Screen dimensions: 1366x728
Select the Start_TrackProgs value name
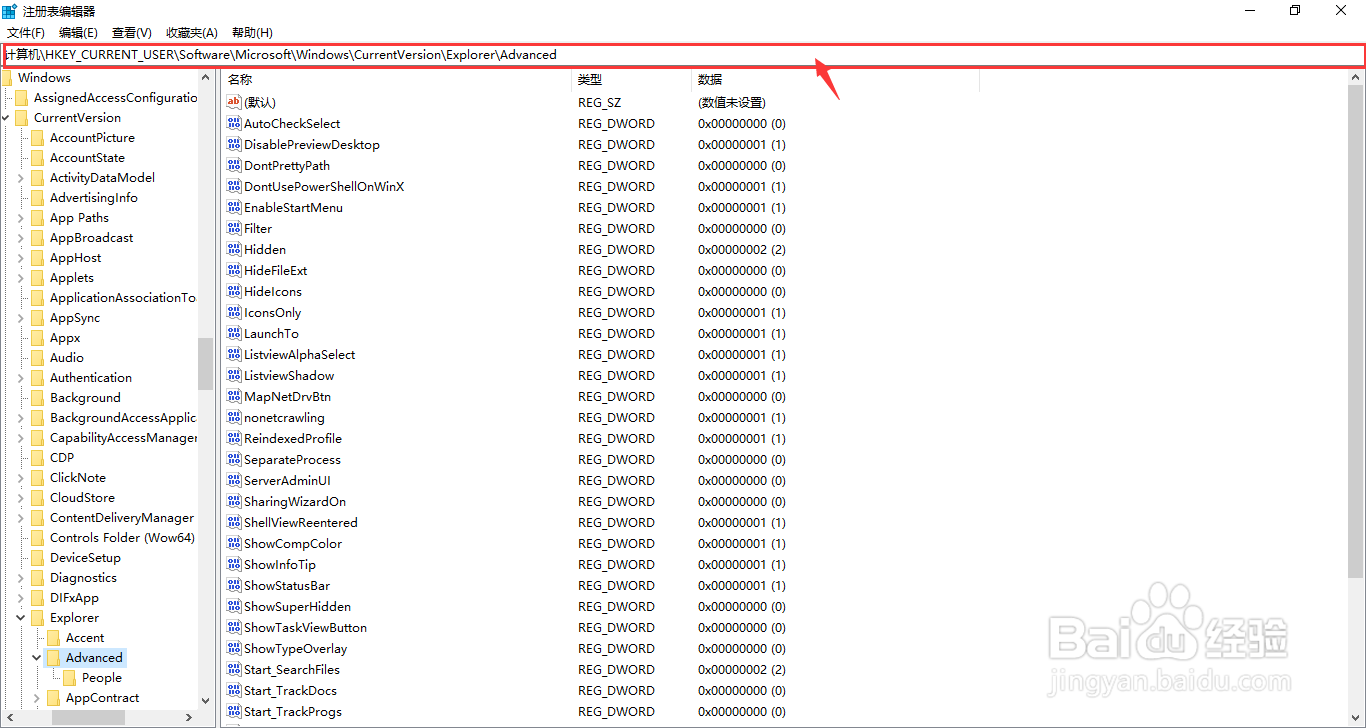click(293, 711)
